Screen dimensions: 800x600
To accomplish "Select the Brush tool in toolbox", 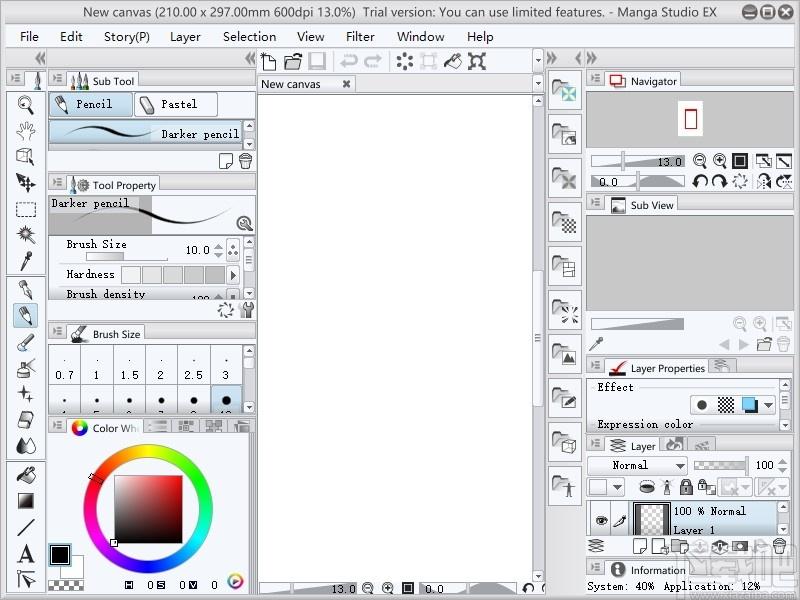I will click(x=26, y=342).
